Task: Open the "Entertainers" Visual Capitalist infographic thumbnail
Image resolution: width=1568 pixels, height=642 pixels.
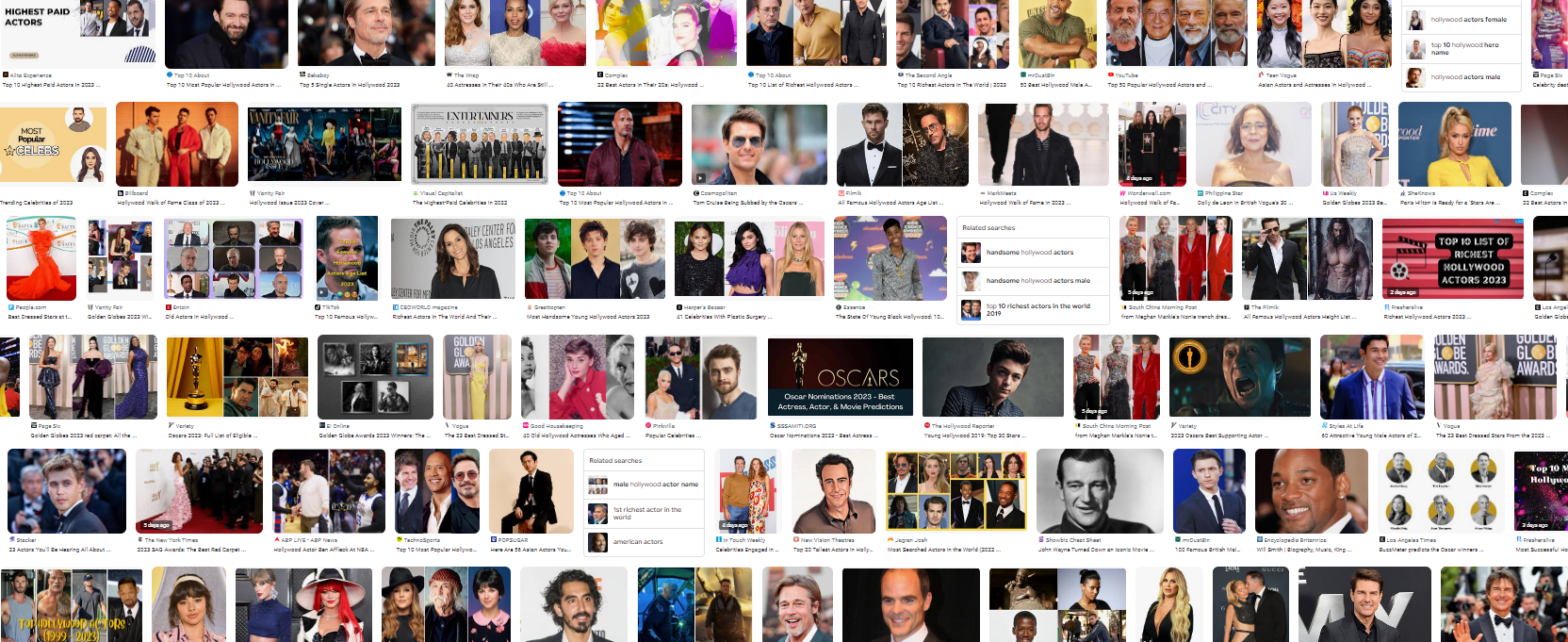Action: point(481,143)
